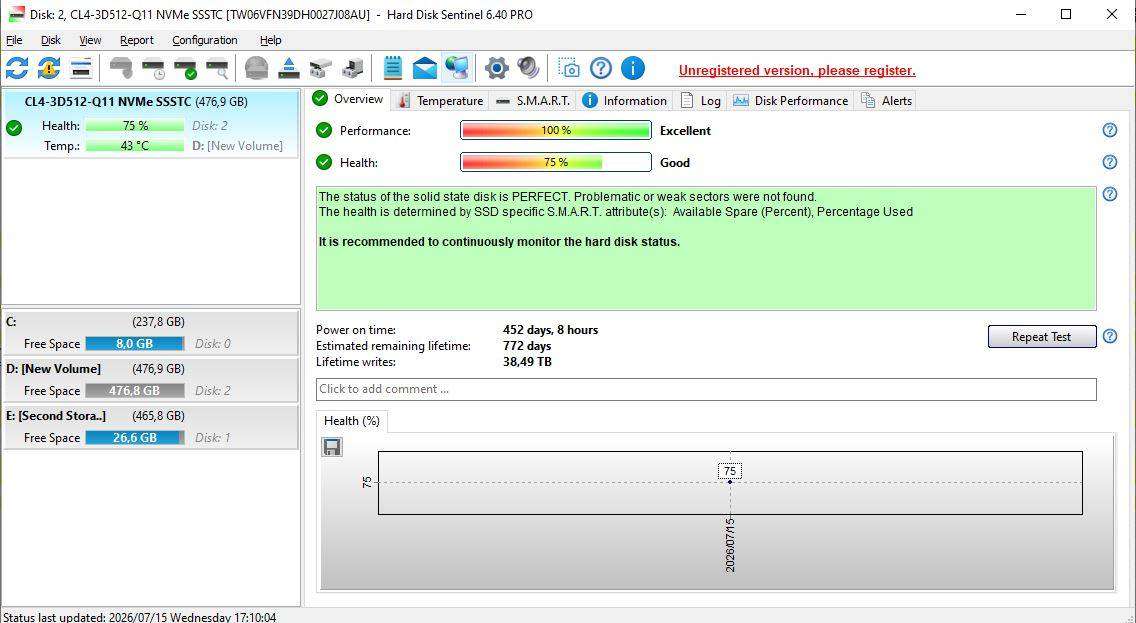Click the blue refresh arrows toolbar icon
1136x623 pixels.
point(17,68)
